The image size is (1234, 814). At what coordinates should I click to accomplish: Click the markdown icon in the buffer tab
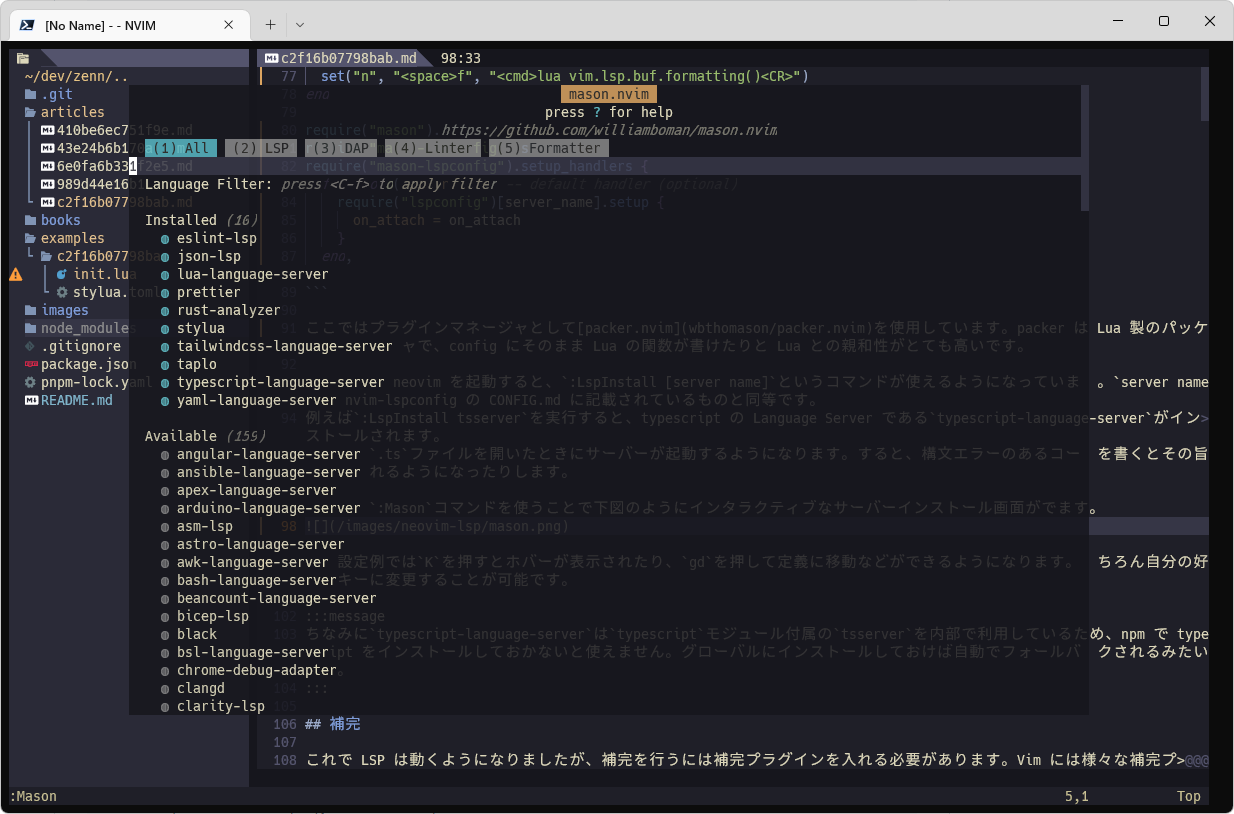270,58
